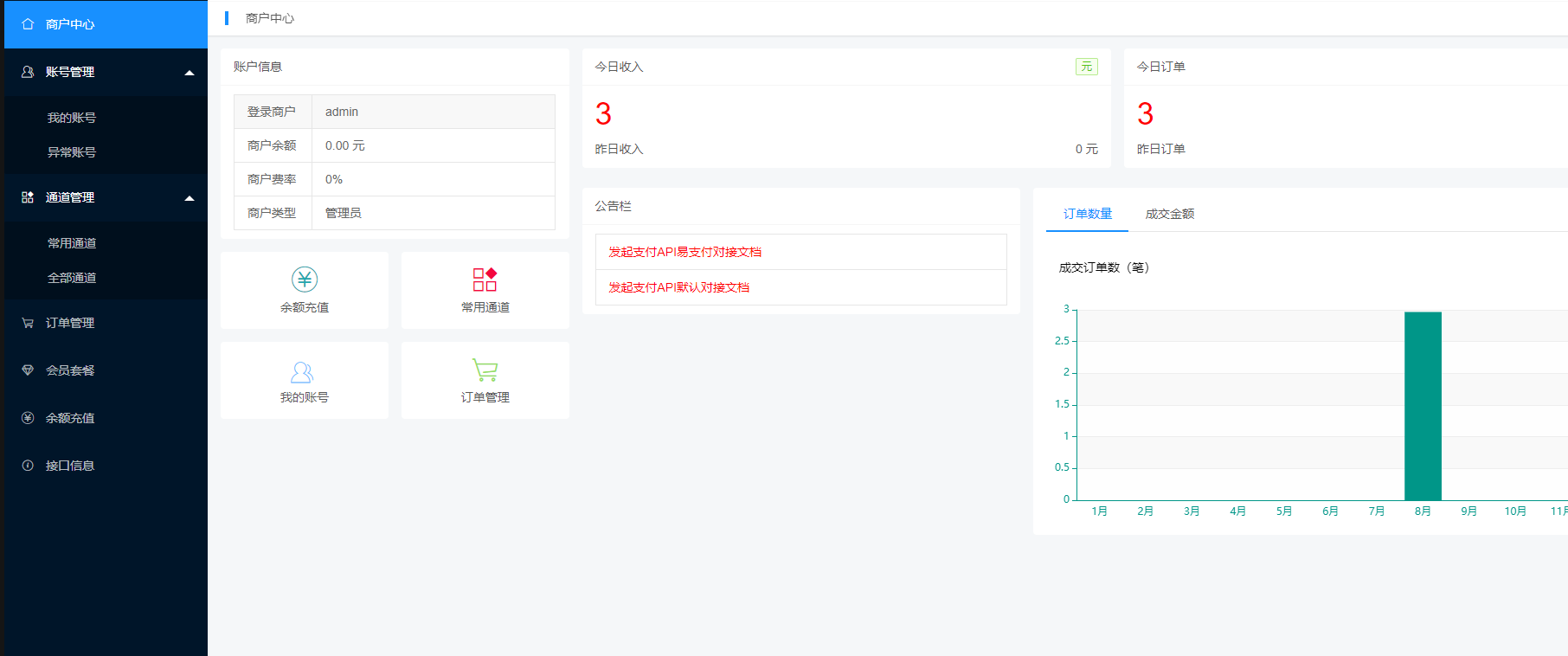Open the 发起支付API易支付对接文档 link
1568x656 pixels.
684,252
